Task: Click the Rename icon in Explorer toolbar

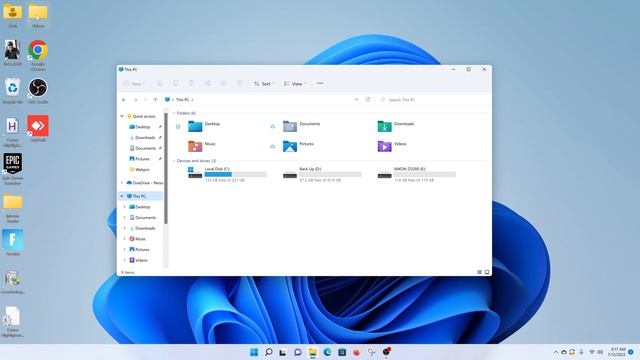Action: coord(207,84)
